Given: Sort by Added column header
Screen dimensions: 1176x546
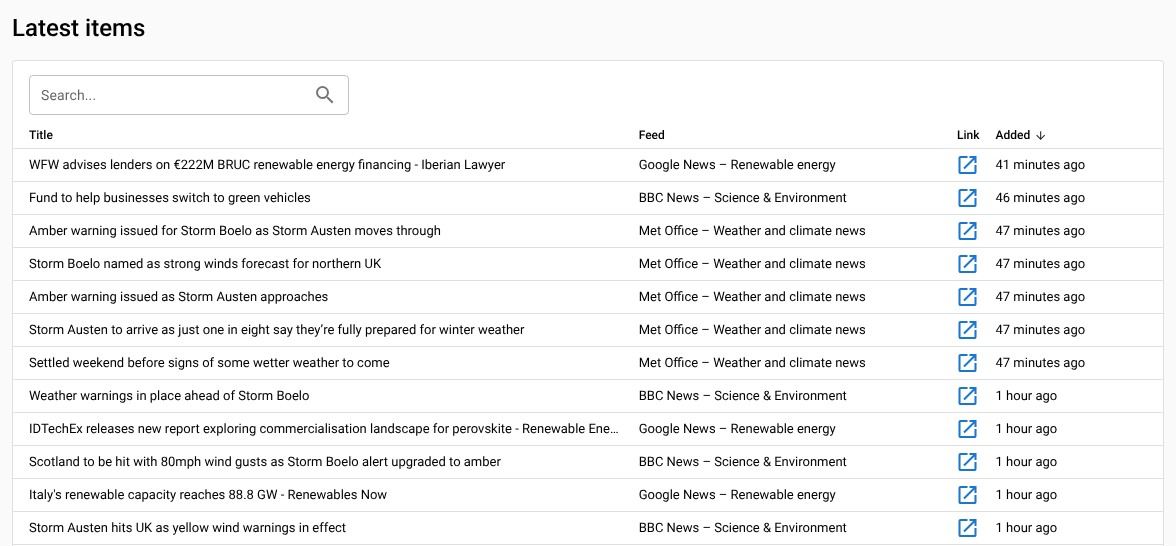Looking at the screenshot, I should coord(1012,135).
